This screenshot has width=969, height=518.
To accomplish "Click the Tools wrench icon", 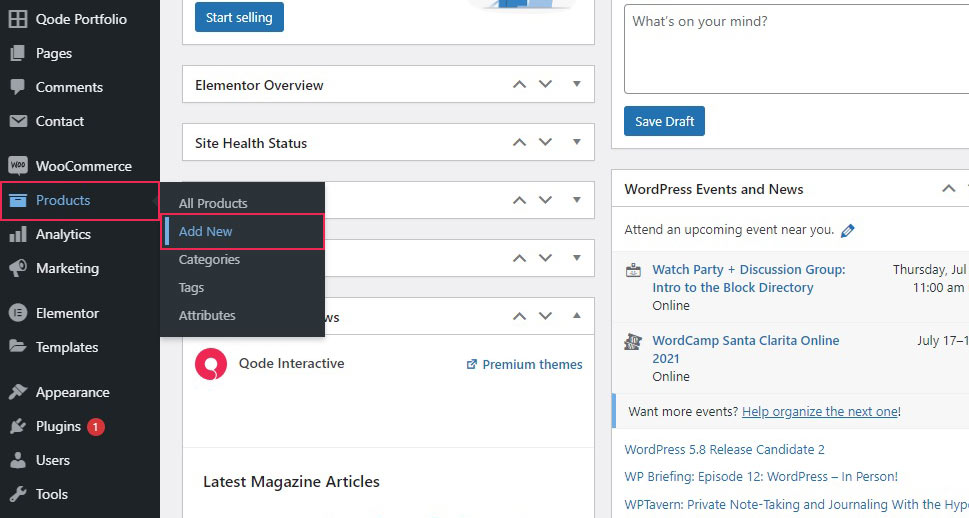I will [18, 494].
